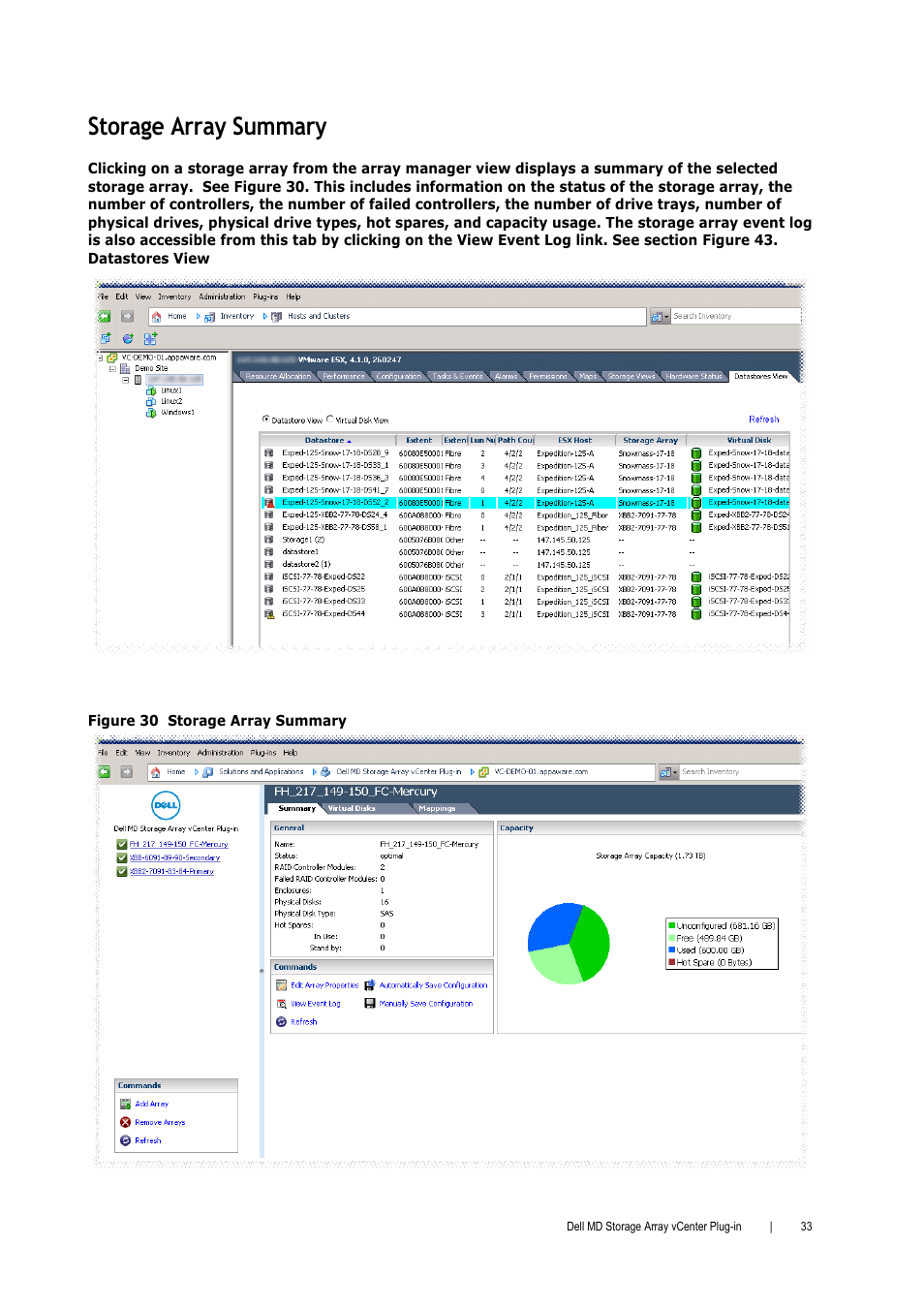Viewport: 924px width, 1308px height.
Task: Click the back arrow in the Hosts and Clusters window
Action: (x=105, y=316)
